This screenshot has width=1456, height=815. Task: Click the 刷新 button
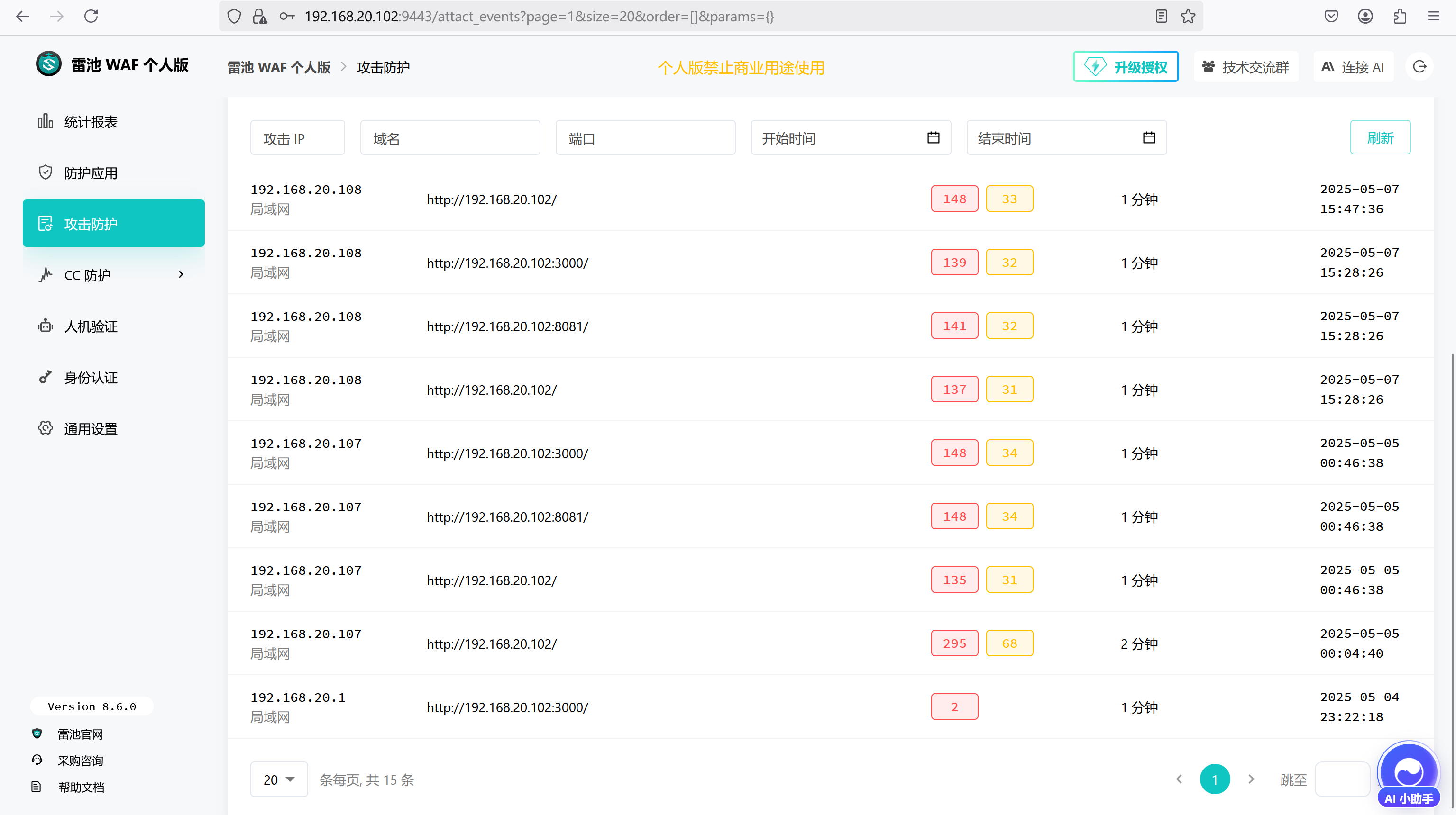1380,137
